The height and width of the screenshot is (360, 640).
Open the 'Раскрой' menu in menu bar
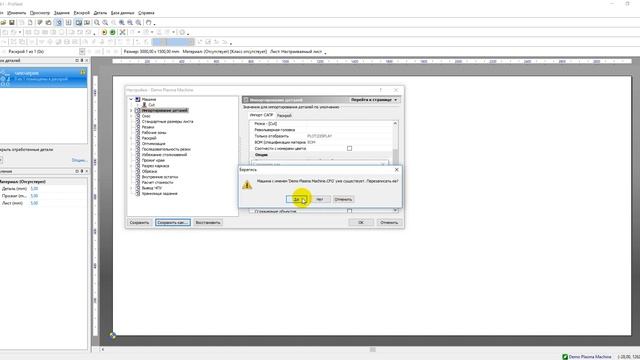click(x=81, y=13)
